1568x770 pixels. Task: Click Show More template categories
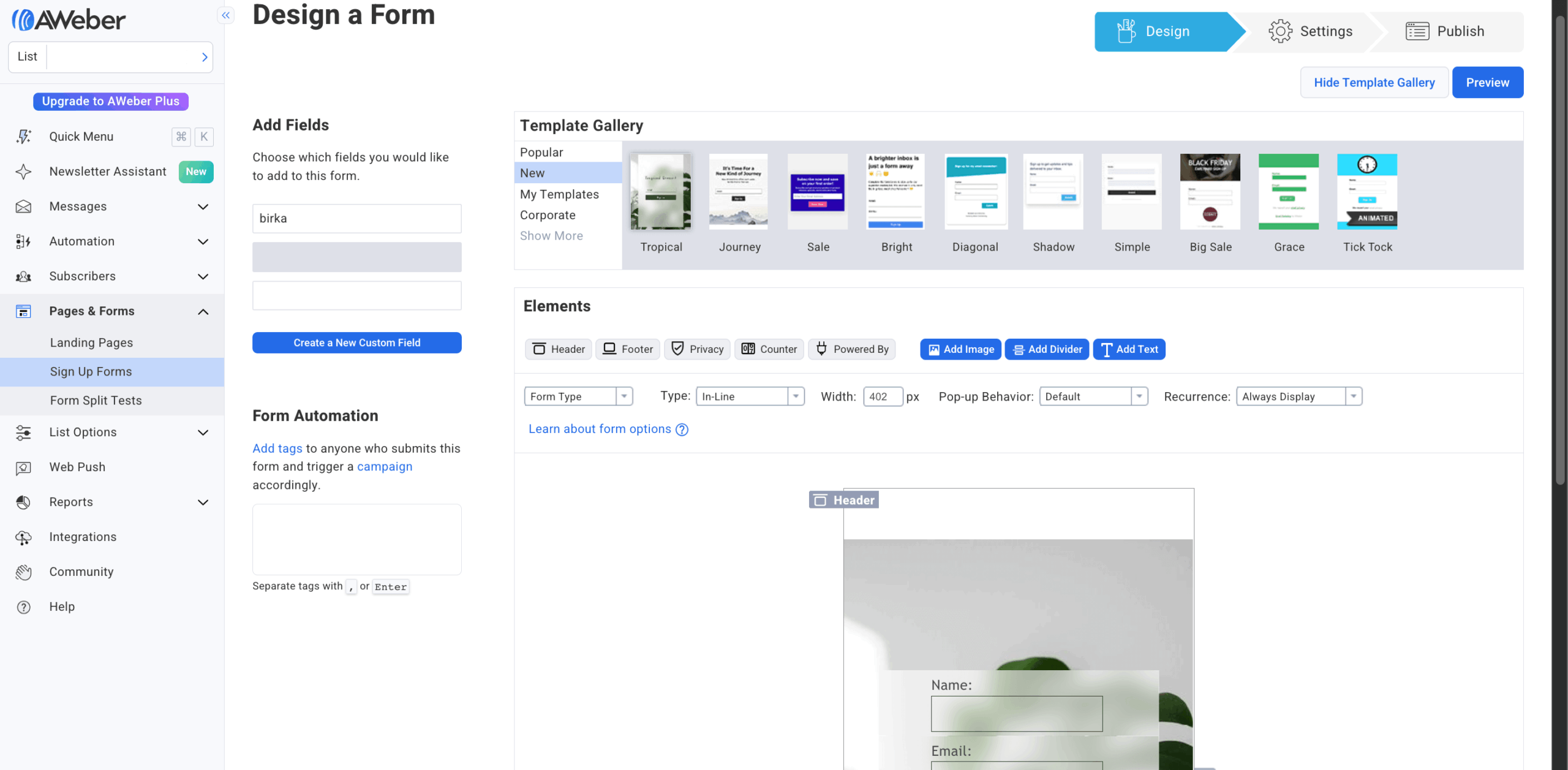click(551, 236)
